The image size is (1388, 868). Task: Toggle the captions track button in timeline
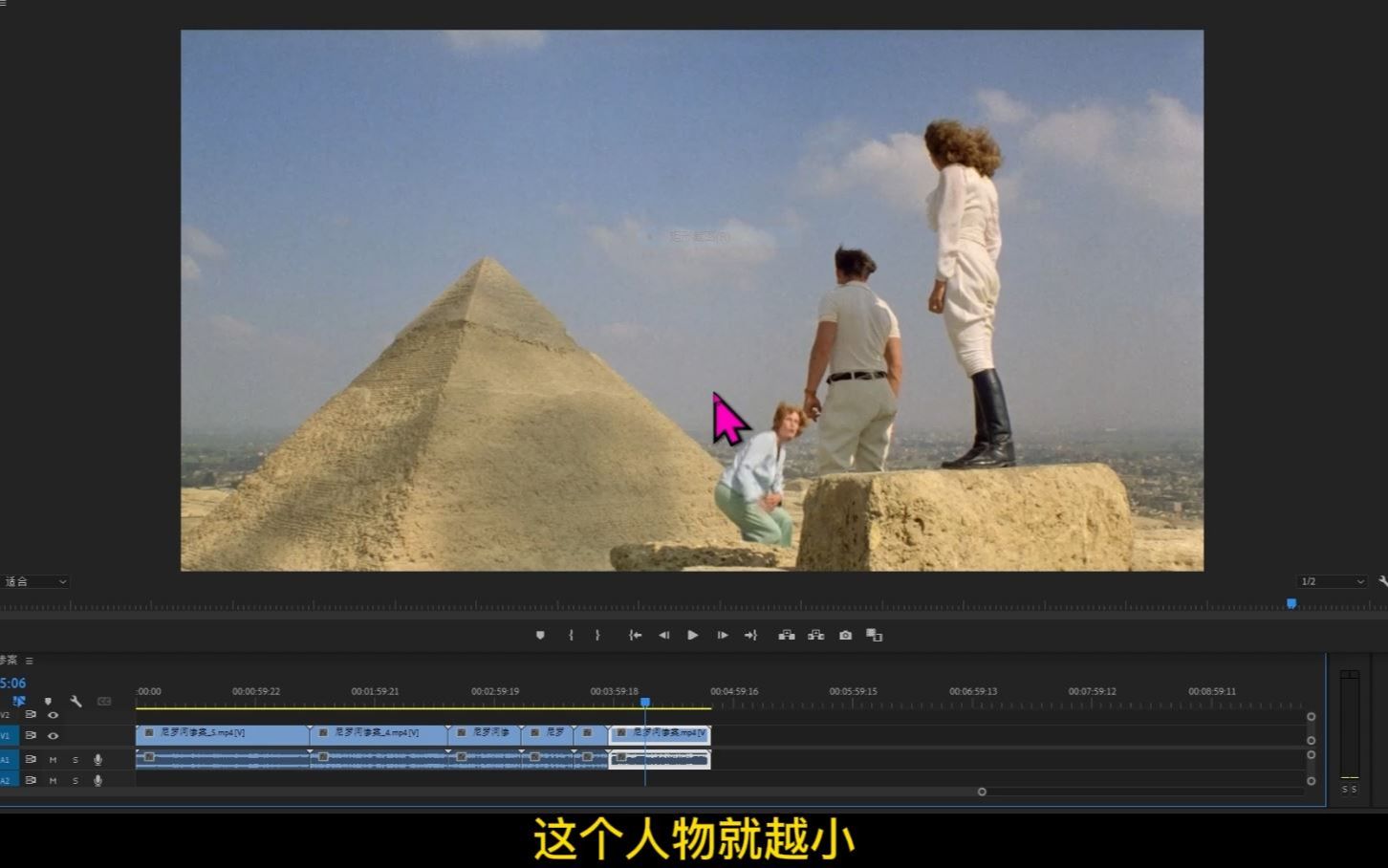point(104,702)
